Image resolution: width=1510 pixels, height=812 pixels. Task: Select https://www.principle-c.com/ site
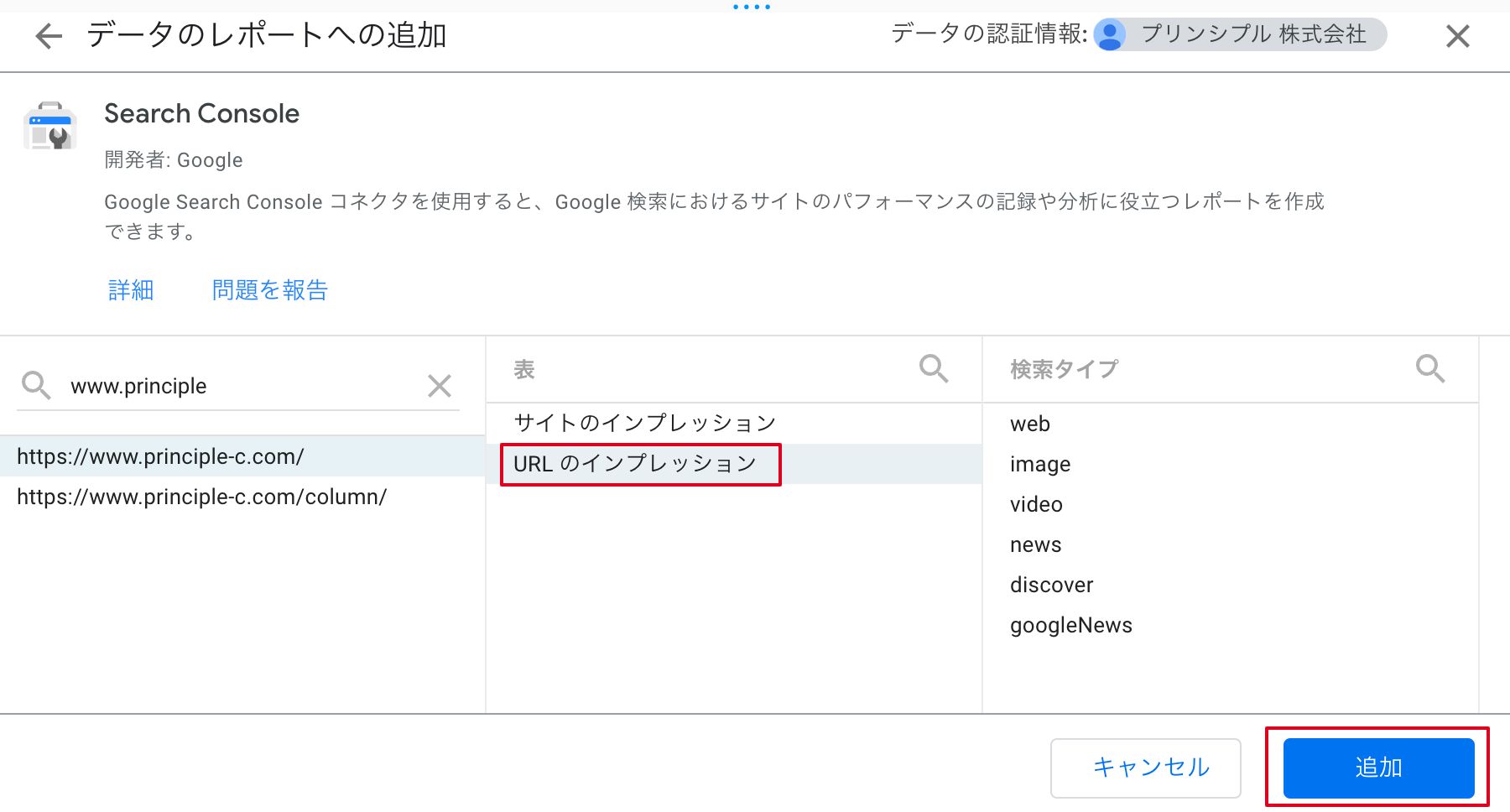(x=242, y=456)
